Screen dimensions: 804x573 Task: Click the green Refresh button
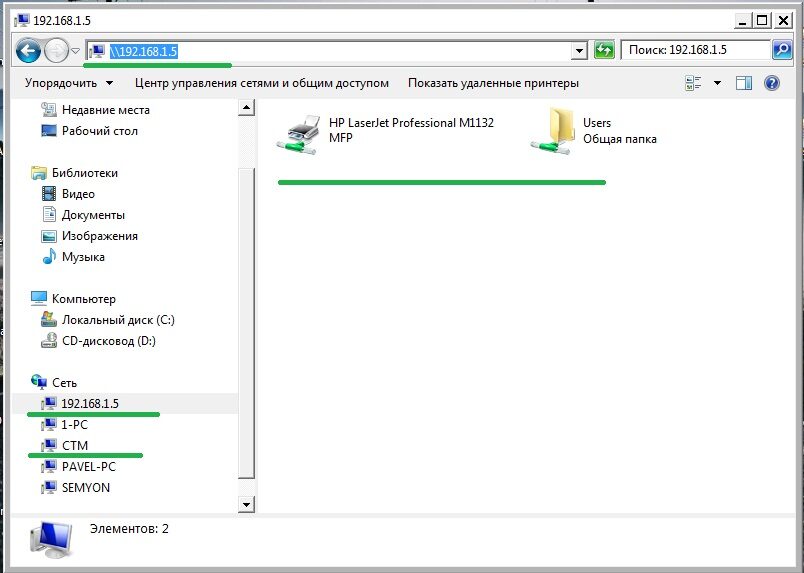pos(604,50)
